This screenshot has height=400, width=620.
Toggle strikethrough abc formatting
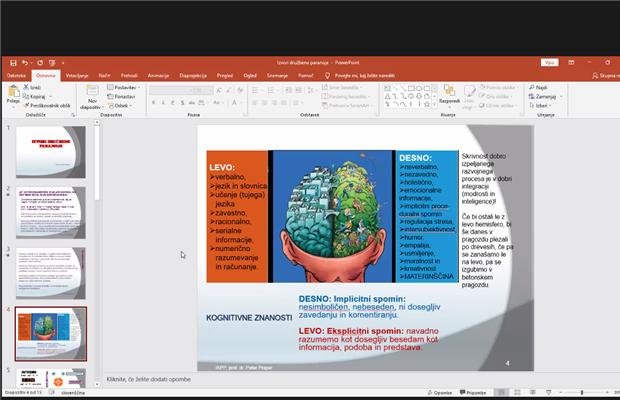click(192, 103)
